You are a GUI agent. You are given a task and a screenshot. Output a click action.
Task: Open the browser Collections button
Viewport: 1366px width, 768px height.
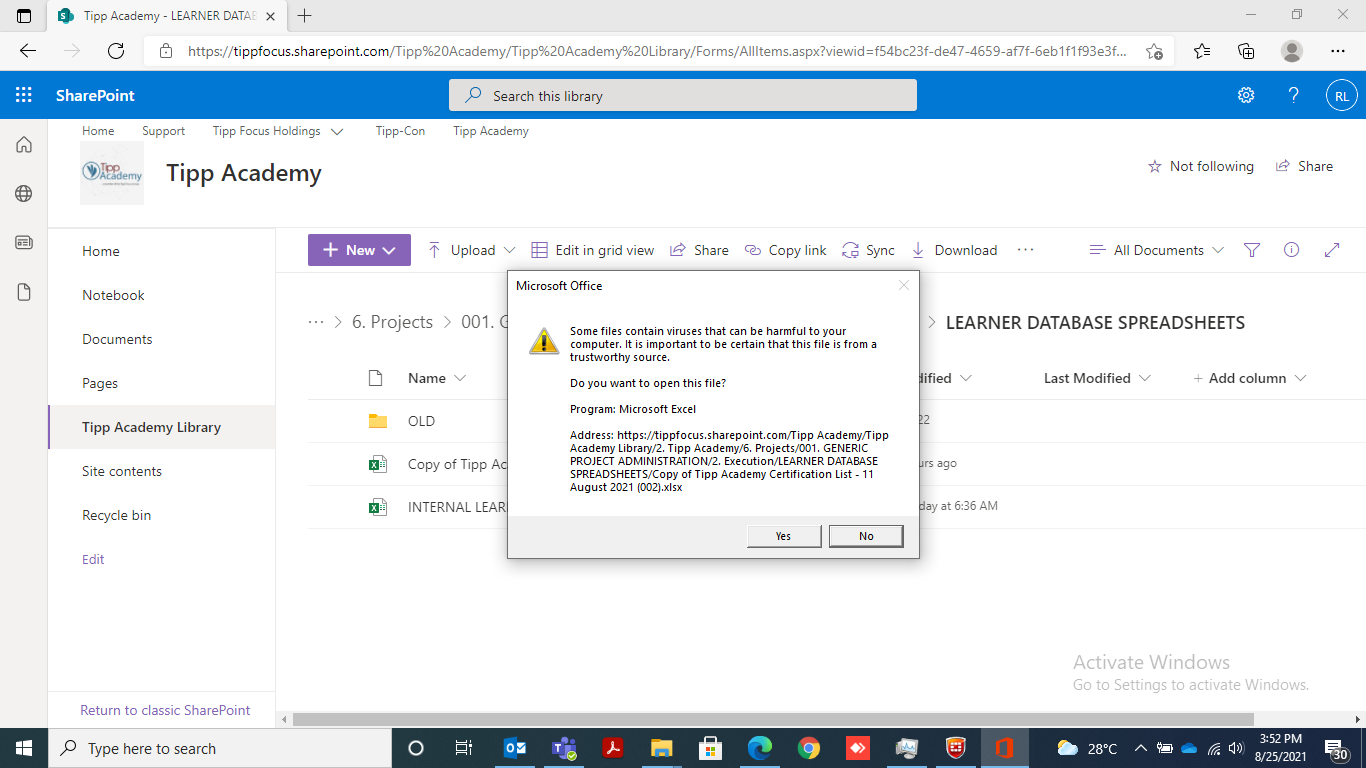click(1246, 51)
